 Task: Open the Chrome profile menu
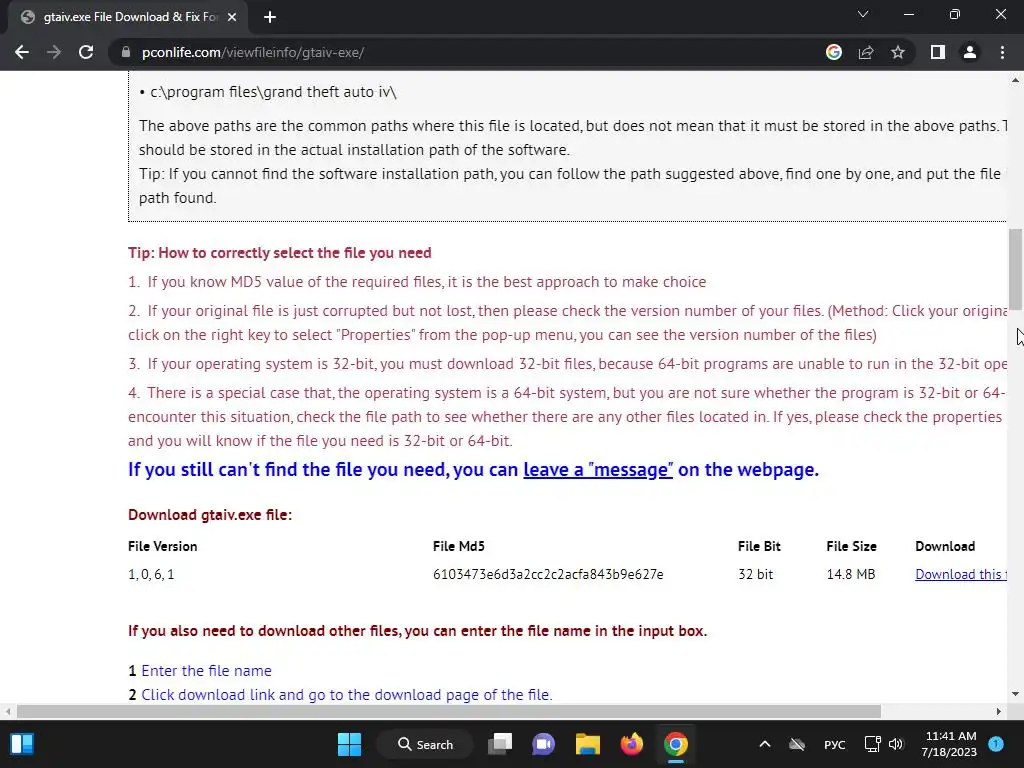[x=970, y=52]
